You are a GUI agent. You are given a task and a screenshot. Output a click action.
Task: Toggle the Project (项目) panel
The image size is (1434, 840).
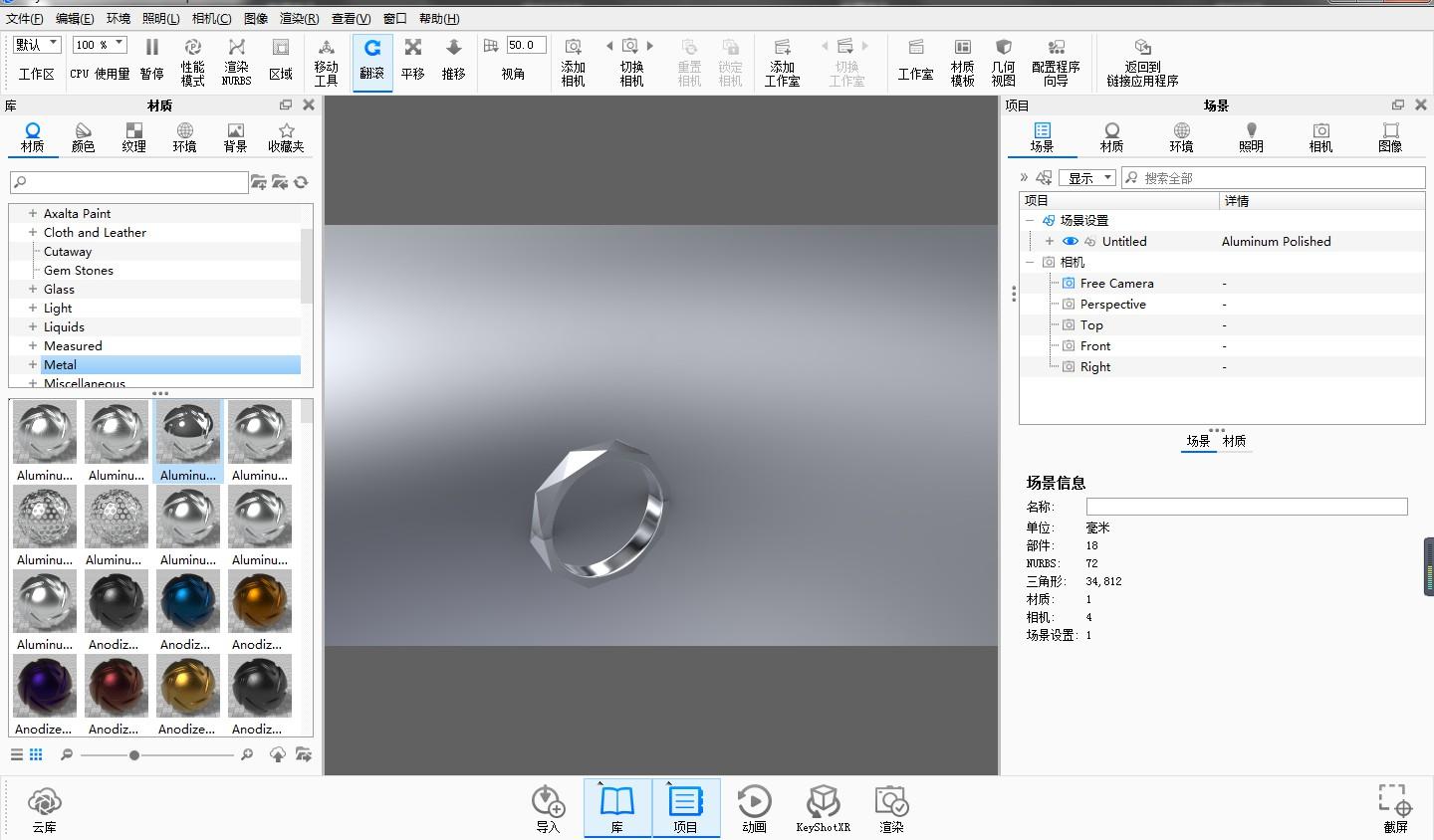point(685,808)
